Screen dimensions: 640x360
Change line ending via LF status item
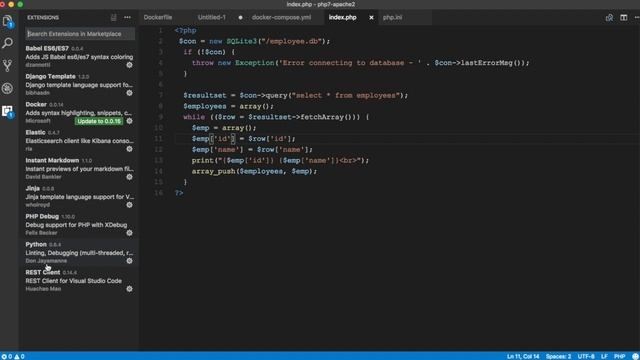pos(604,356)
